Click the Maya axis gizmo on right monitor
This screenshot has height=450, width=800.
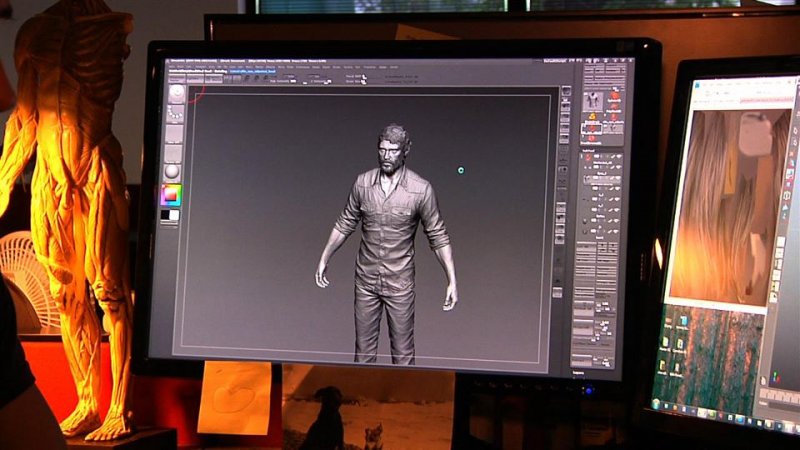(777, 378)
